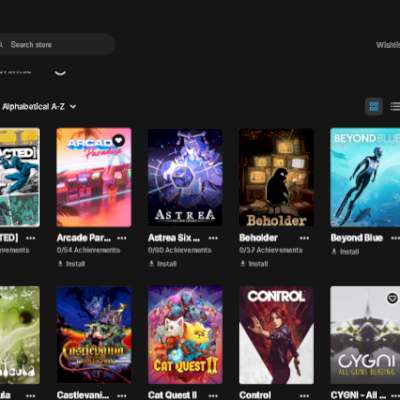Click 0/37 Achievements text
The image size is (400, 400).
coord(271,250)
